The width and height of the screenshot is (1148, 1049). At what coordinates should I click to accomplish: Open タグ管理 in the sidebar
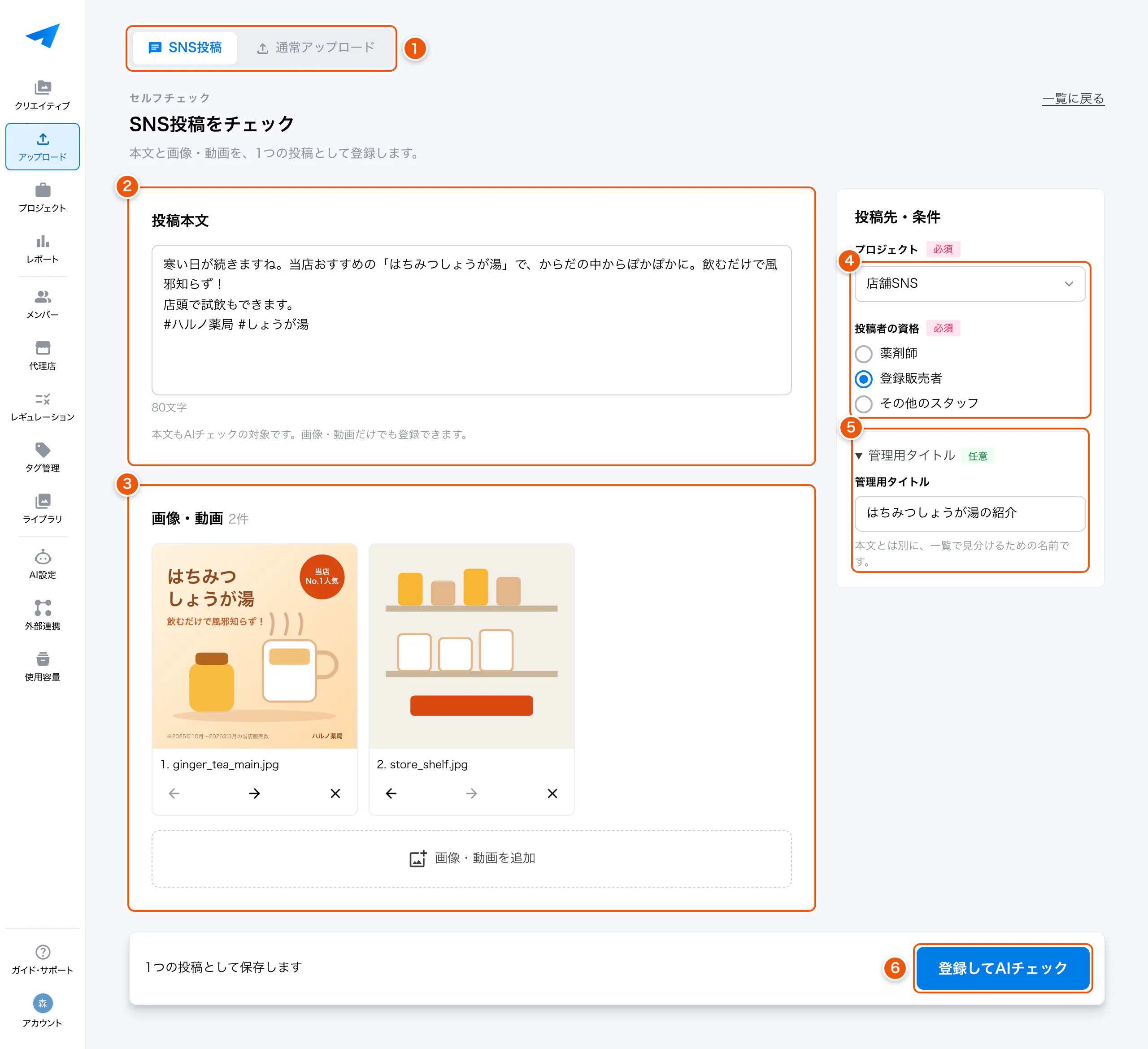[43, 458]
